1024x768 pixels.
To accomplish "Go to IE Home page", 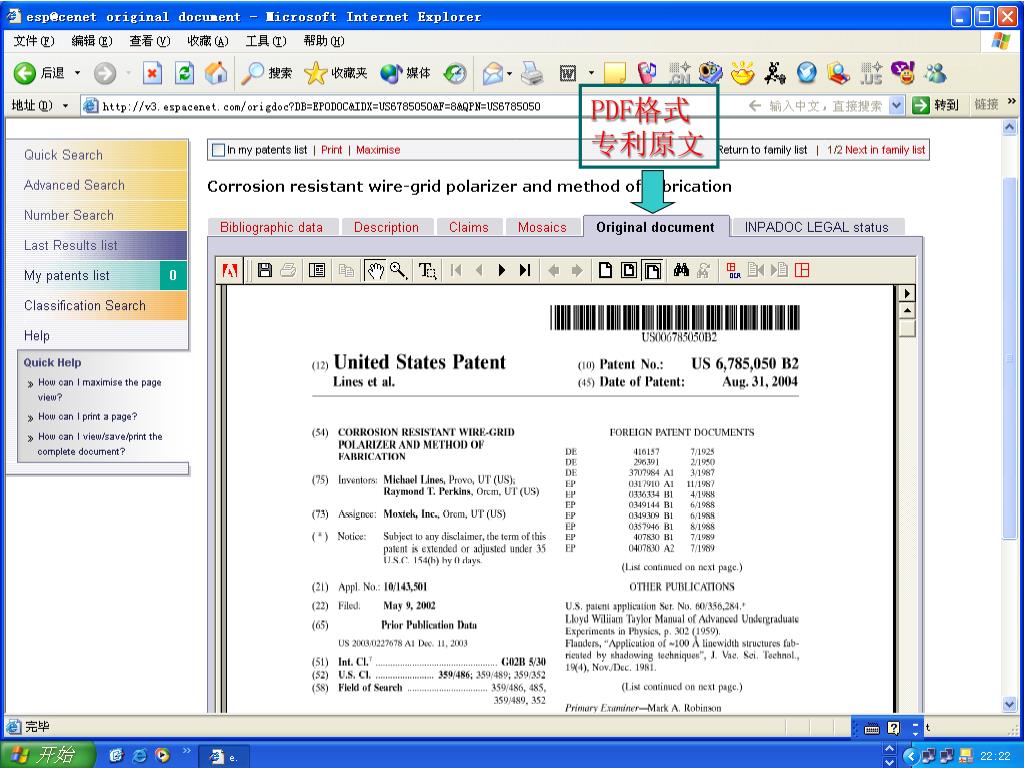I will (216, 73).
